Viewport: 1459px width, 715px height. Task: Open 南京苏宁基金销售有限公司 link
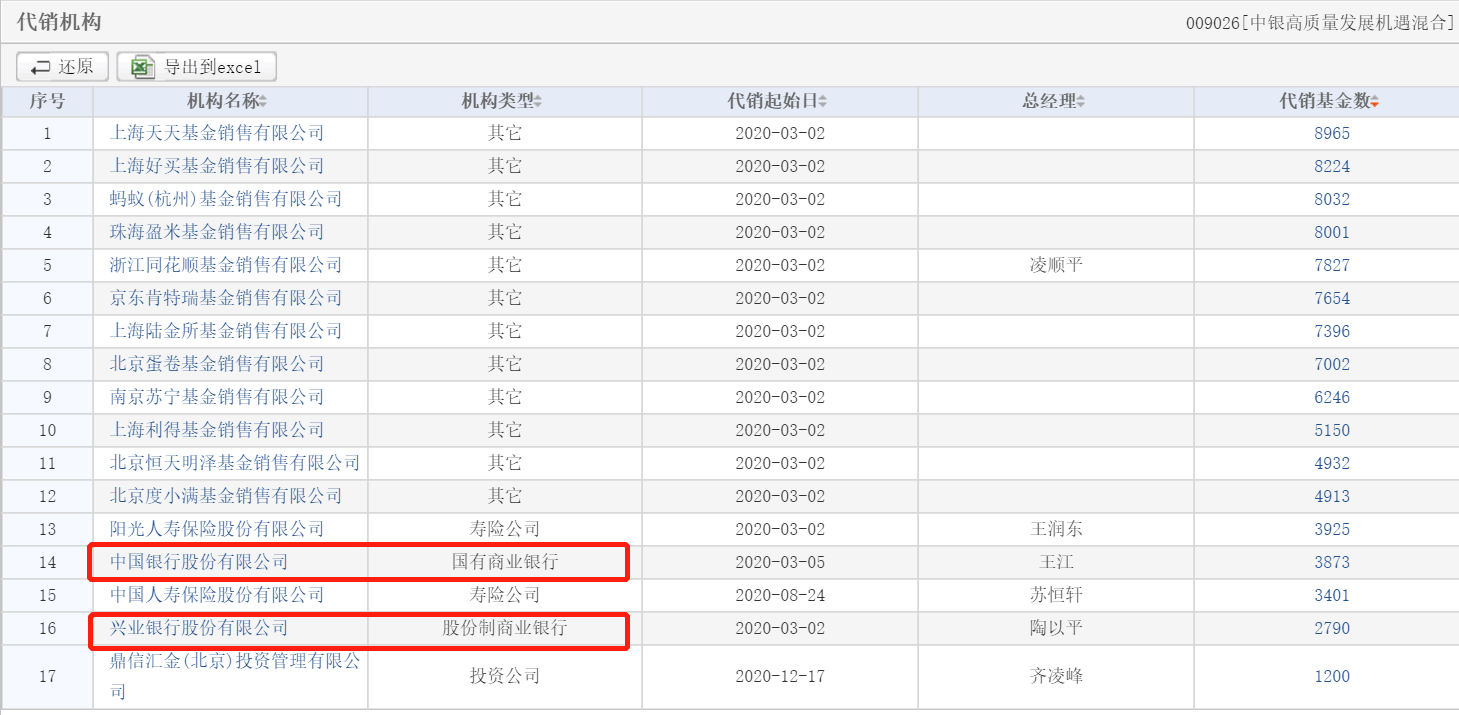pos(217,397)
